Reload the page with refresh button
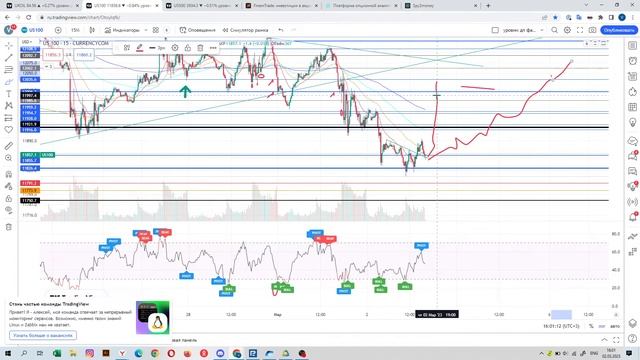The image size is (640, 360). [29, 18]
